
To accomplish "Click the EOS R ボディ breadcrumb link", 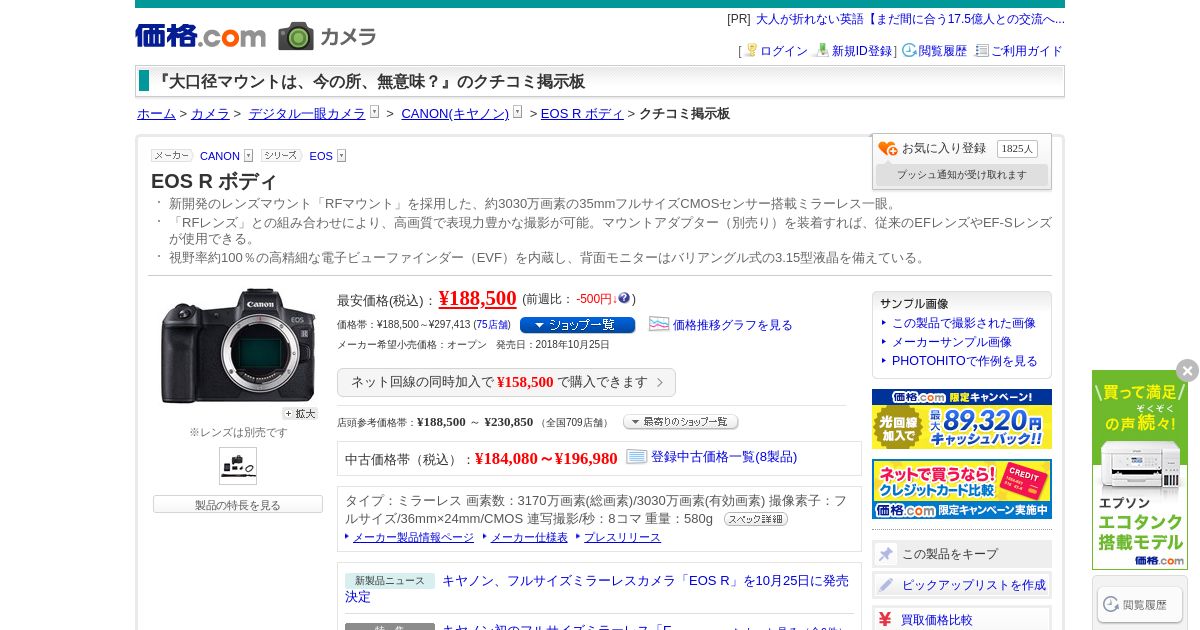I will pos(582,114).
